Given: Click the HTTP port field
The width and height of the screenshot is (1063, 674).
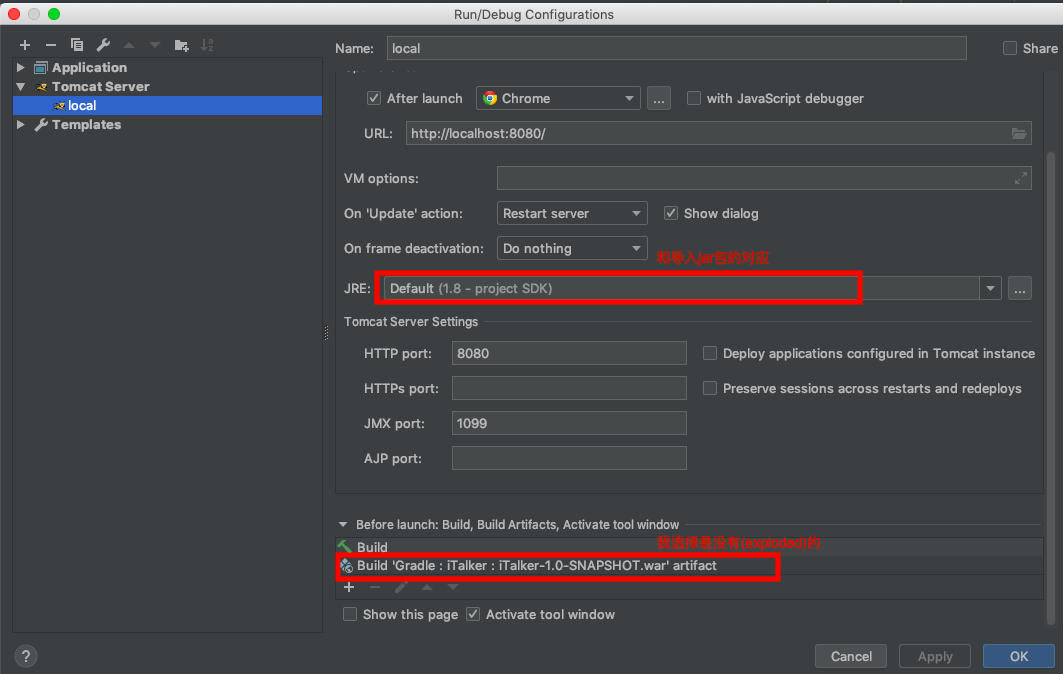Looking at the screenshot, I should click(x=569, y=353).
